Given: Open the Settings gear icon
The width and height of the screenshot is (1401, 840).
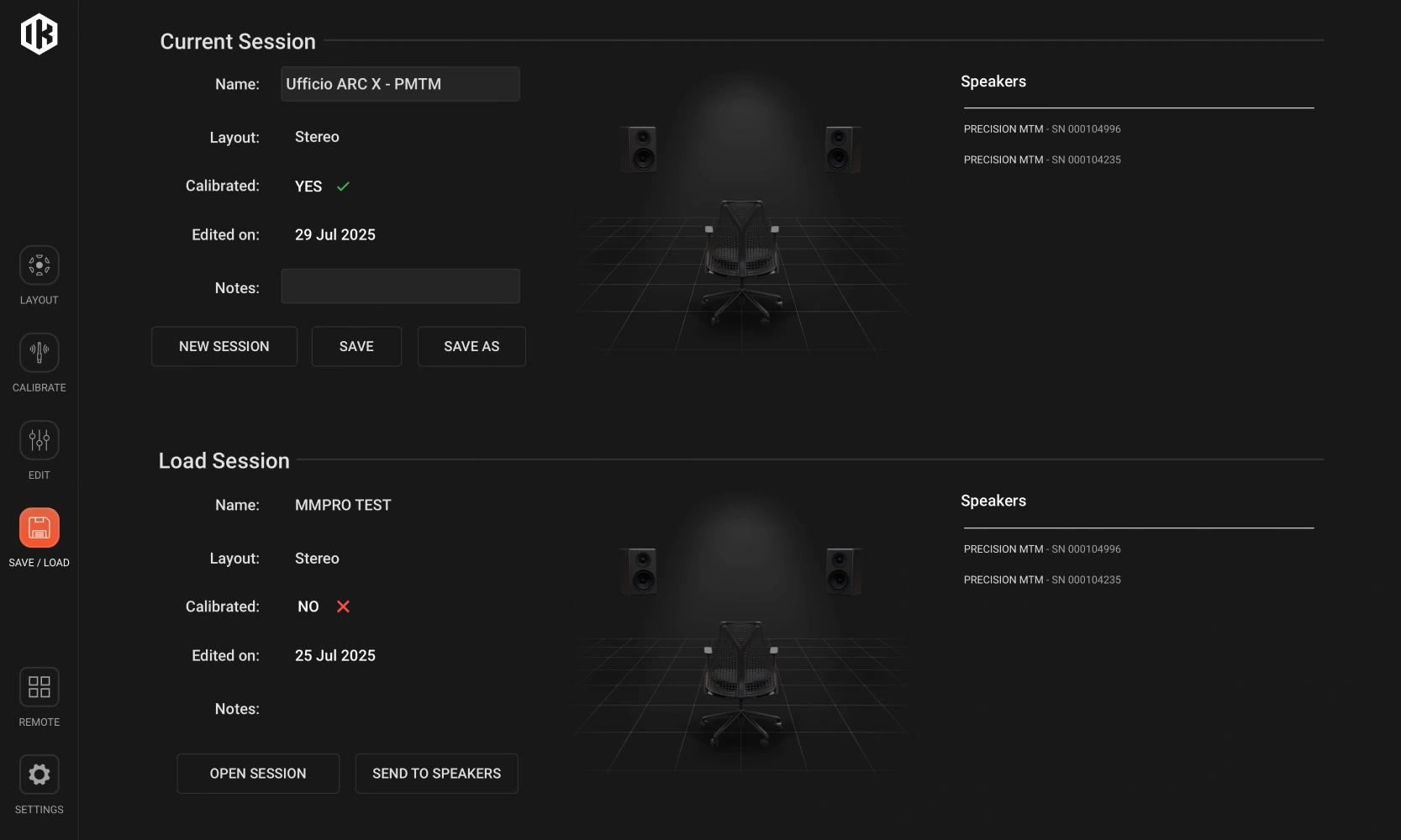Looking at the screenshot, I should point(39,774).
